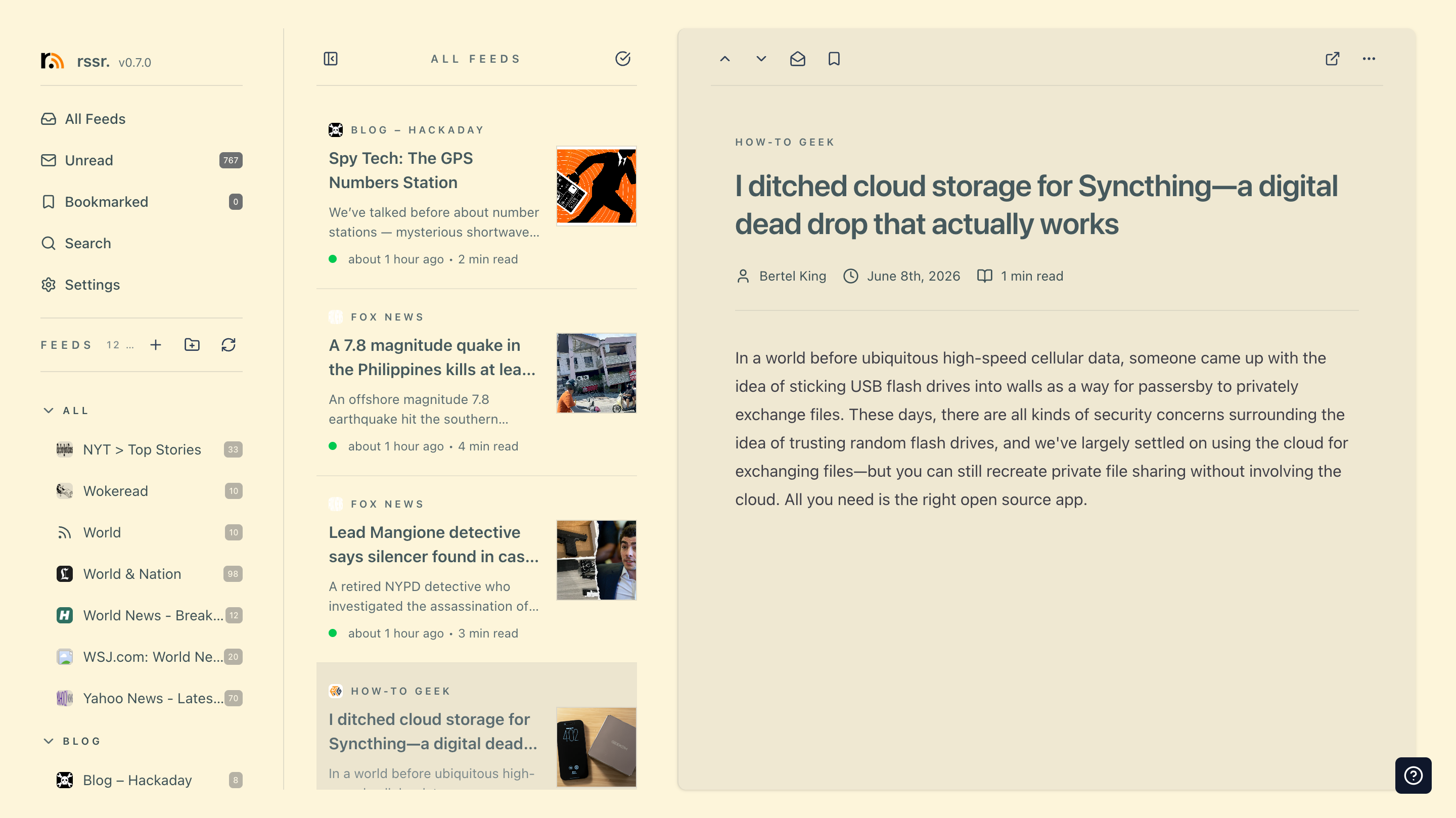The image size is (1456, 818).
Task: Open Philippines 7.8 magnitude quake article
Action: point(476,382)
